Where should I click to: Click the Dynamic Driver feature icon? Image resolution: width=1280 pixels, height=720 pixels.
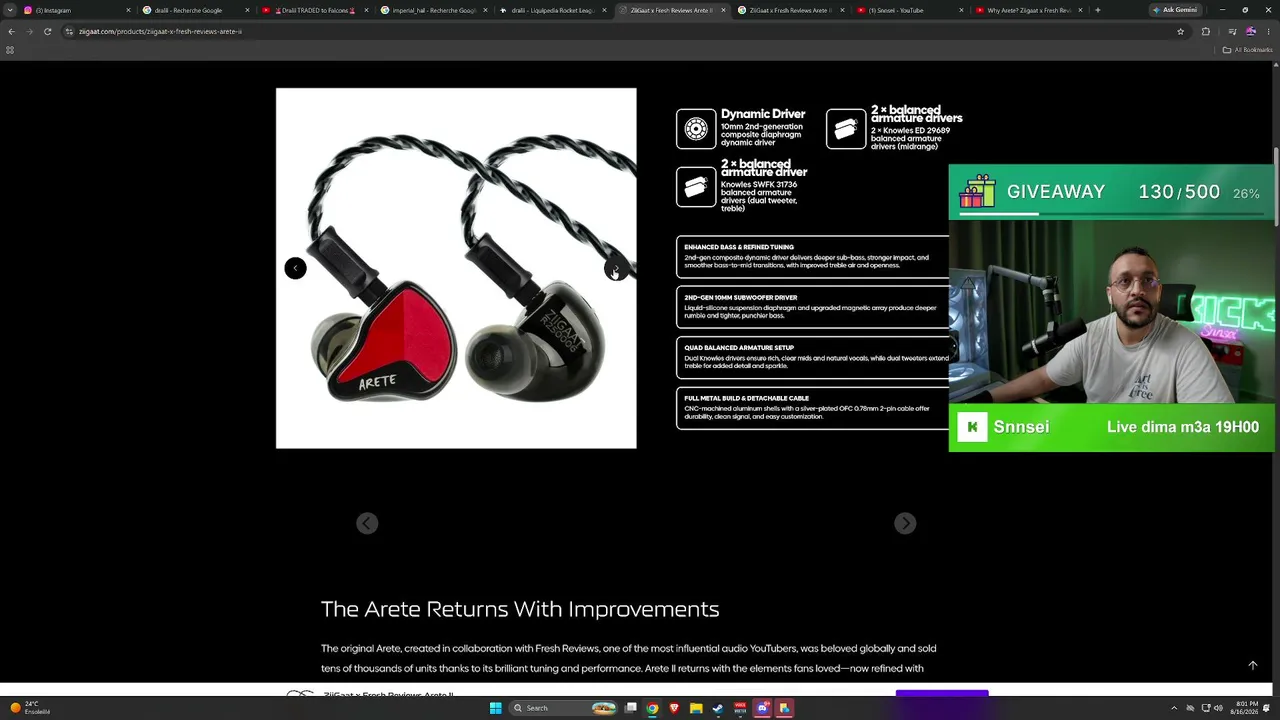pyautogui.click(x=696, y=129)
